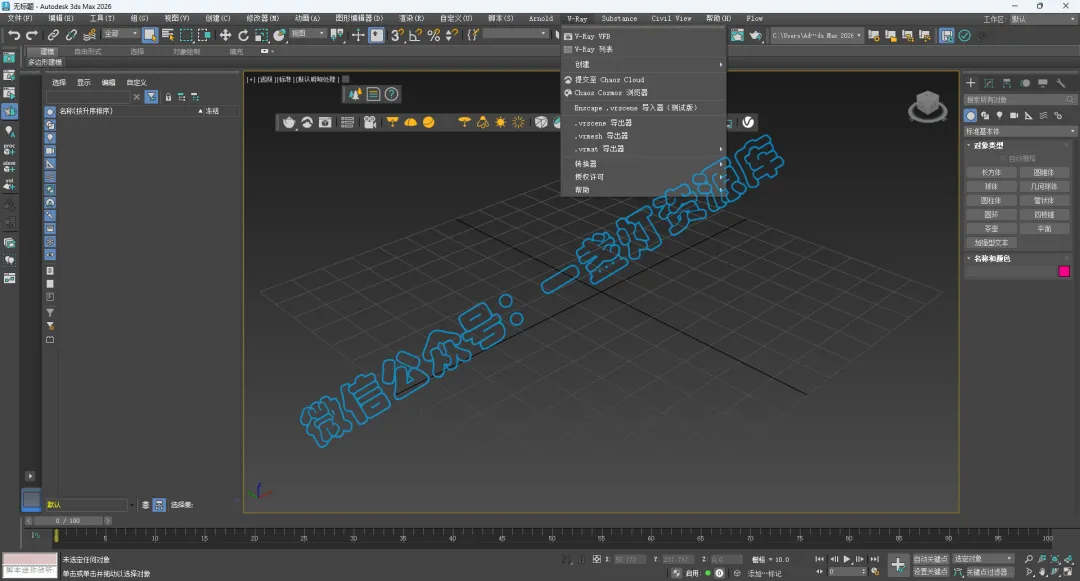Image resolution: width=1080 pixels, height=581 pixels.
Task: Select the Space Warps category icon
Action: (x=1043, y=116)
